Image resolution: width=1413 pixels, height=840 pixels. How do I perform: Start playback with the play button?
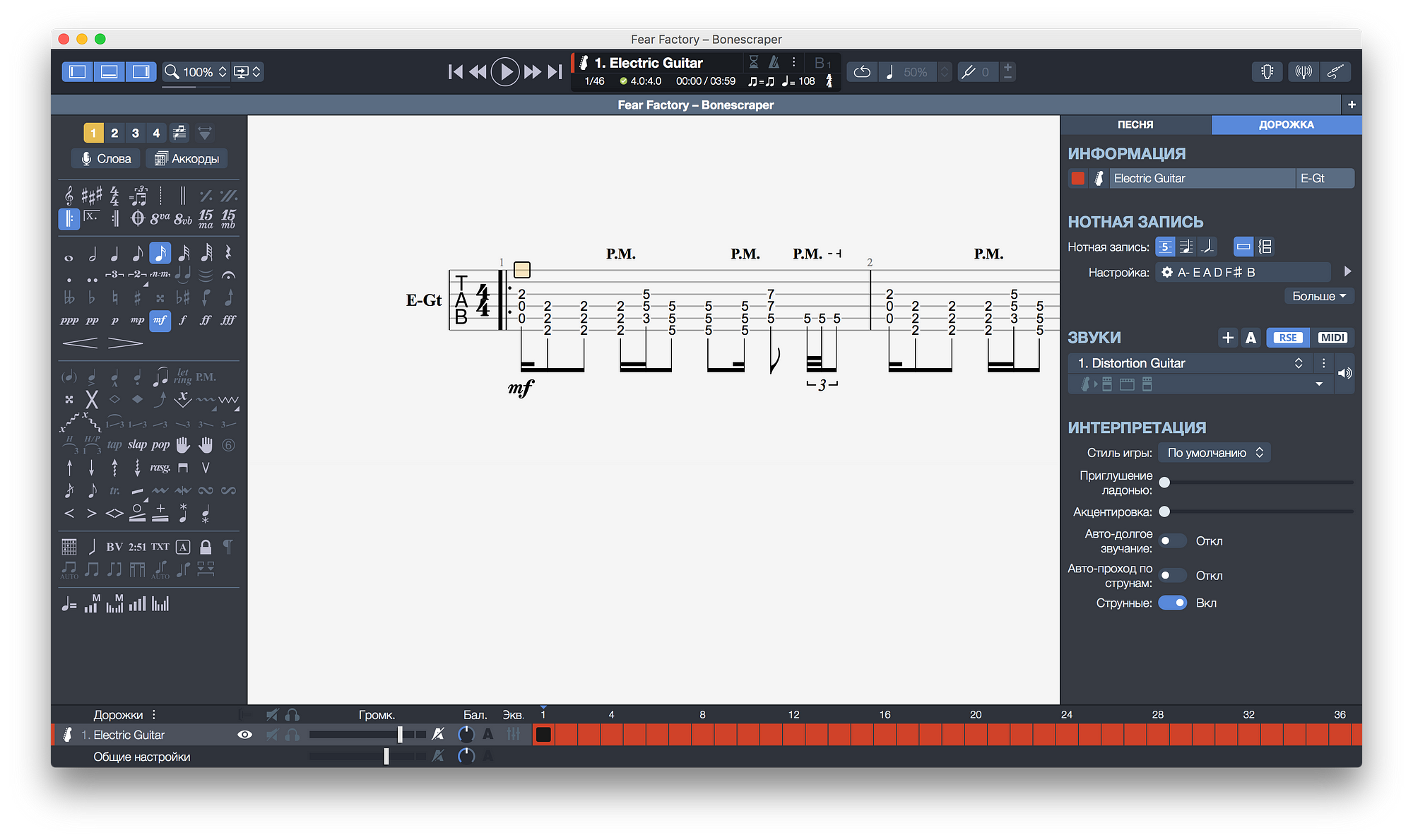504,72
